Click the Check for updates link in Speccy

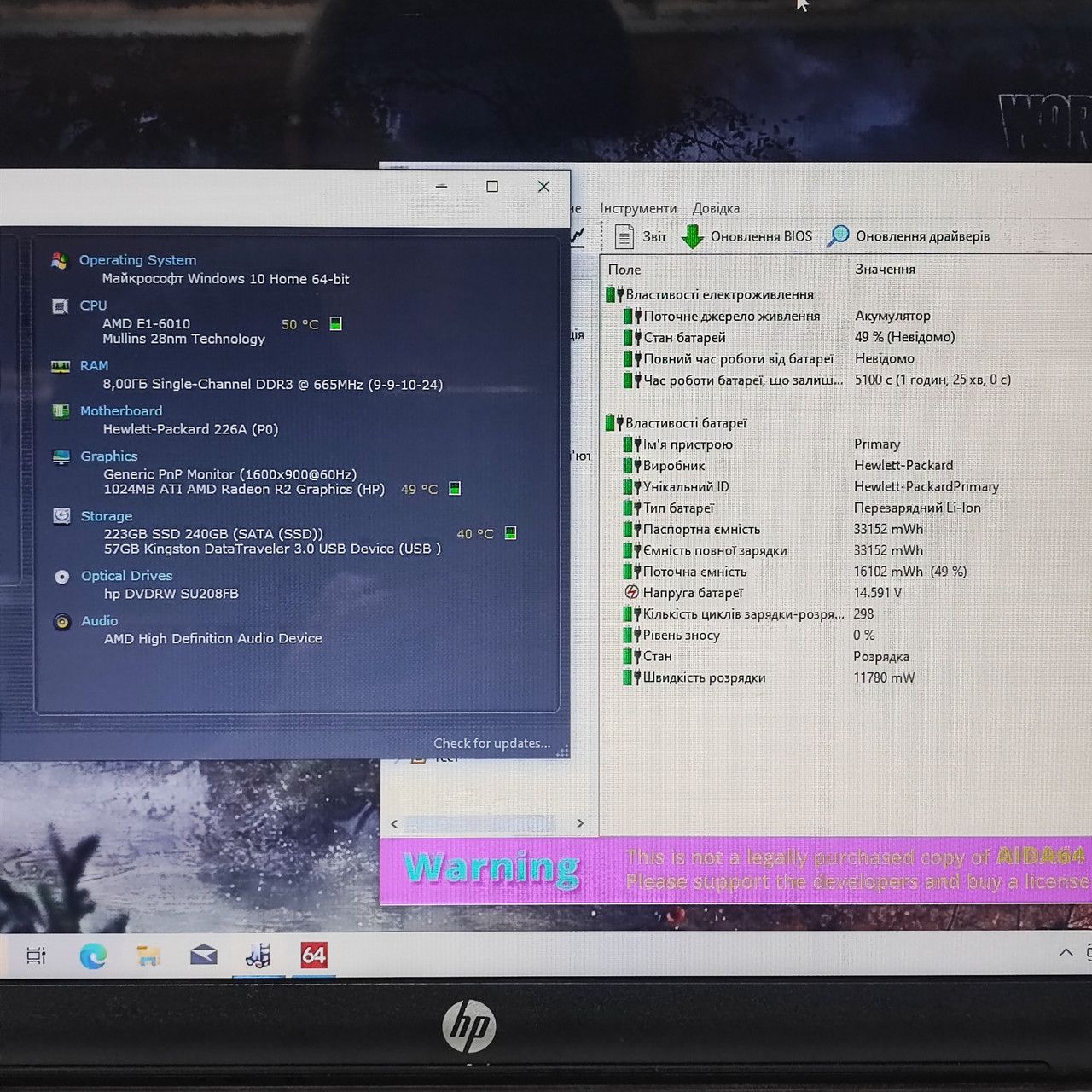click(491, 743)
